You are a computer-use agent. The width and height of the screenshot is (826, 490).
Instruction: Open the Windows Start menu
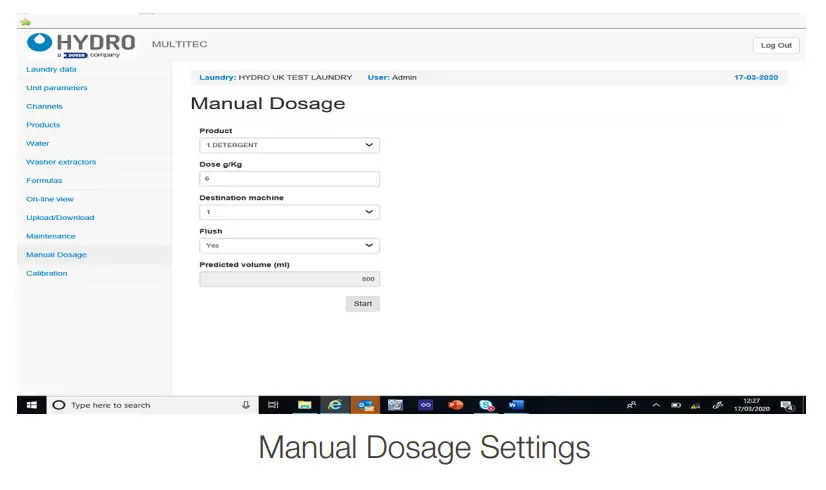coord(32,405)
